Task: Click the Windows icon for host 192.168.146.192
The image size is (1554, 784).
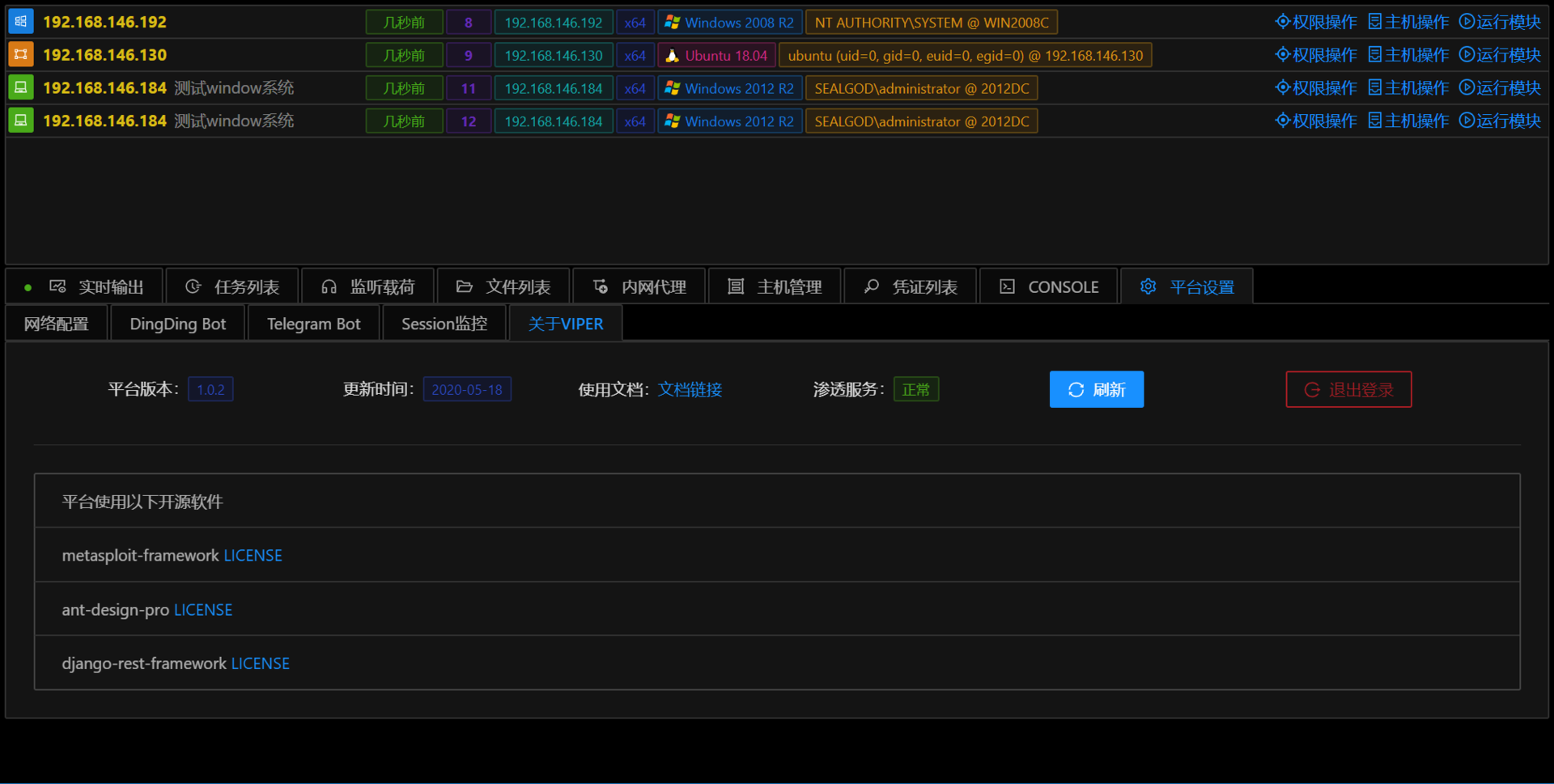Action: click(x=21, y=22)
